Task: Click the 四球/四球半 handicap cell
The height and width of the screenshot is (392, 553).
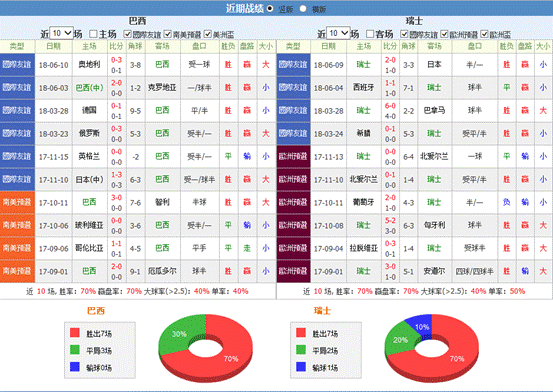Action: coord(474,271)
